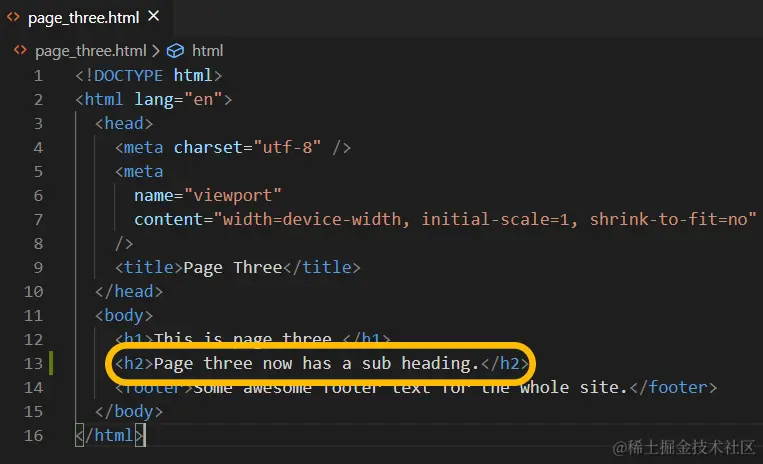
Task: Click line number 9 in gutter
Action: 38,268
